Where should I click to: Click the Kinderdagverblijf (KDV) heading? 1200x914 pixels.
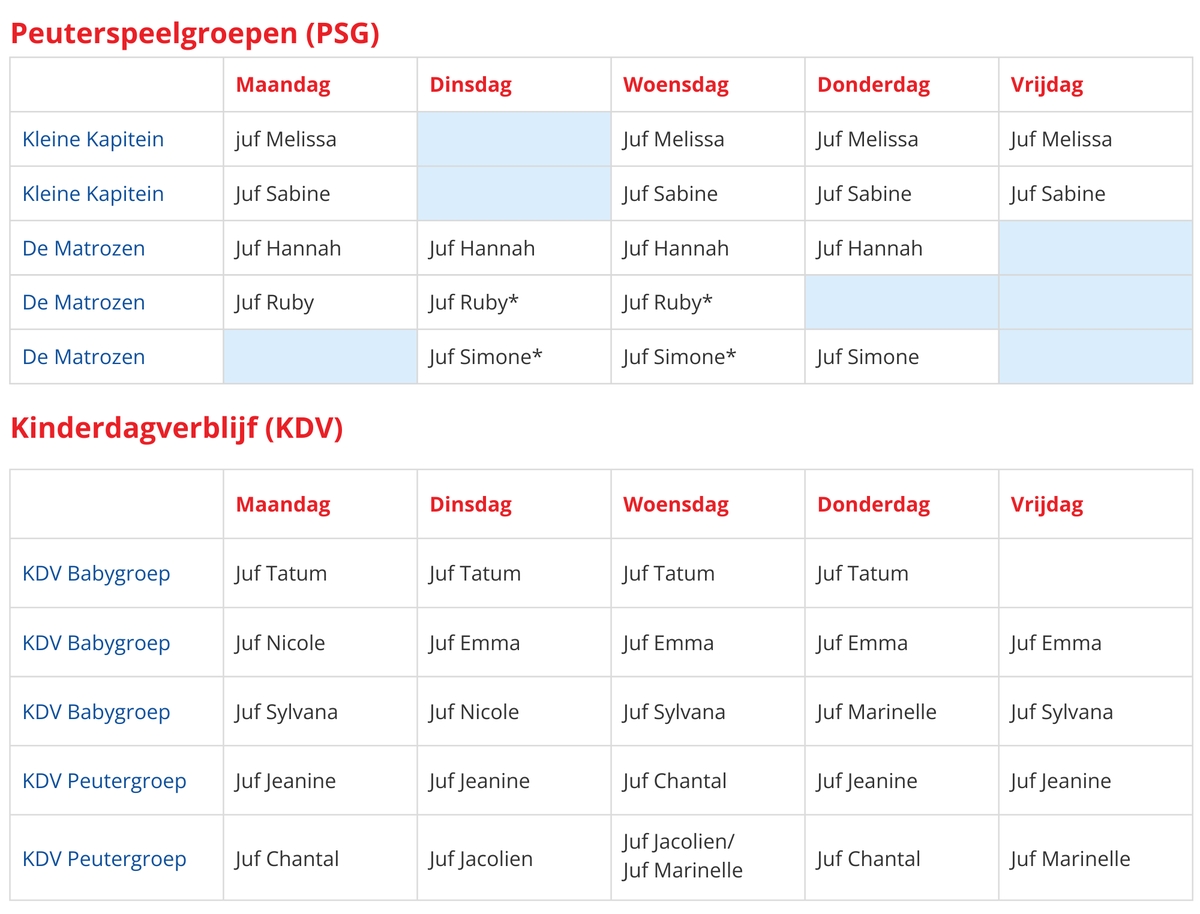(177, 428)
